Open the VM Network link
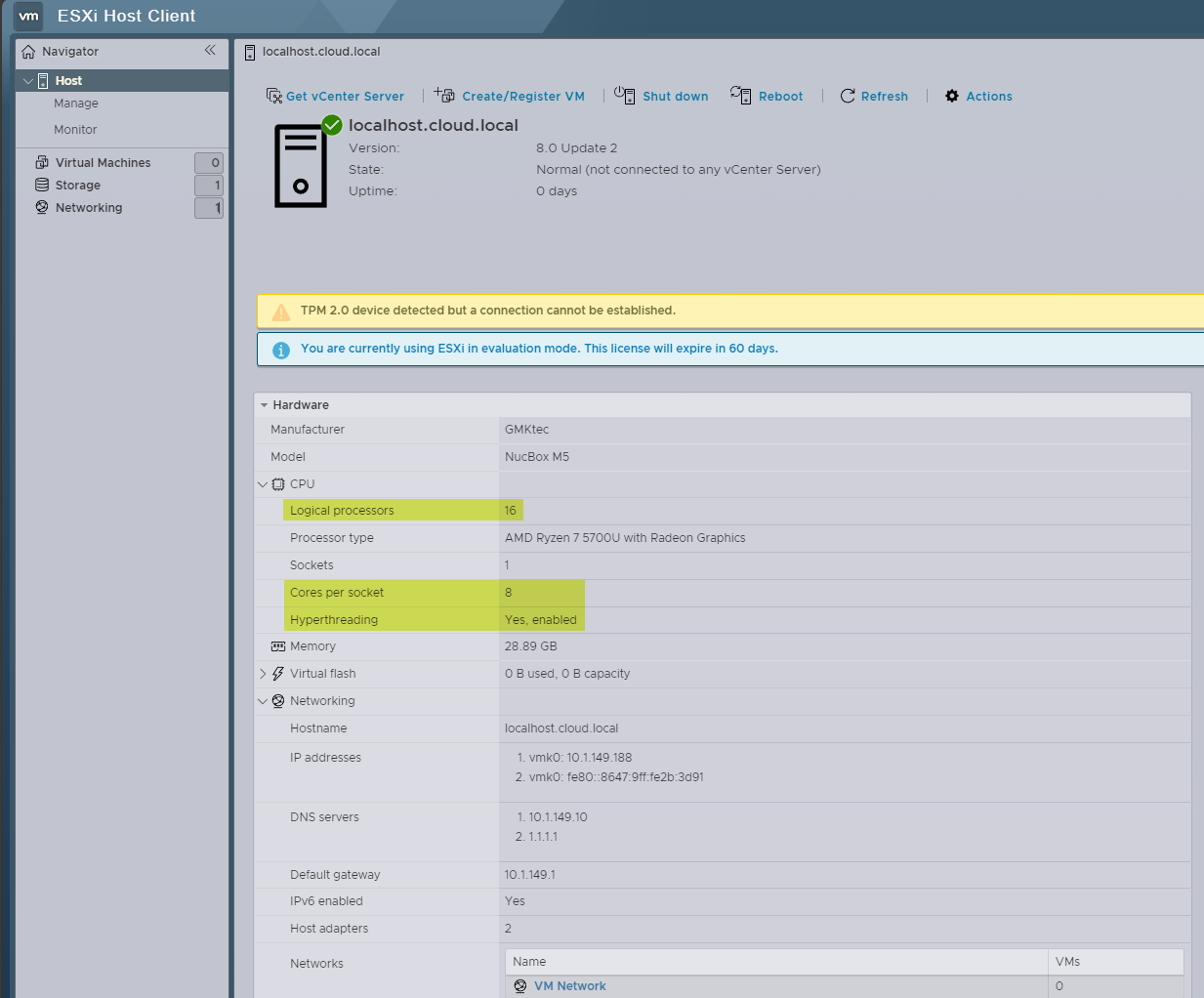1204x998 pixels. click(x=569, y=986)
